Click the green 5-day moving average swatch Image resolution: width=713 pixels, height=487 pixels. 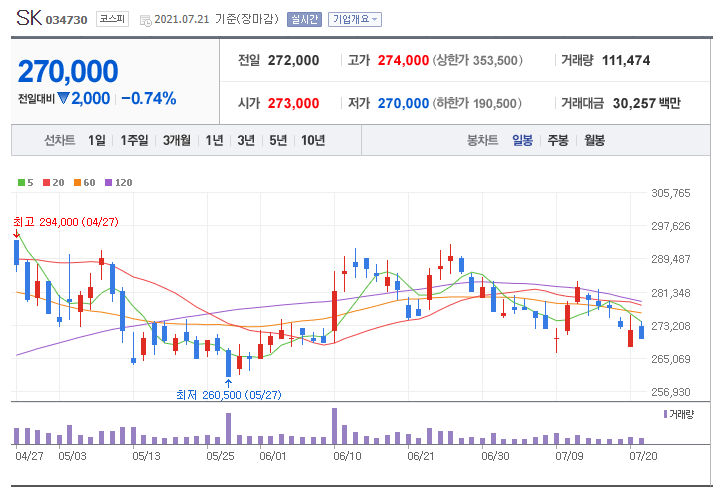click(x=21, y=183)
